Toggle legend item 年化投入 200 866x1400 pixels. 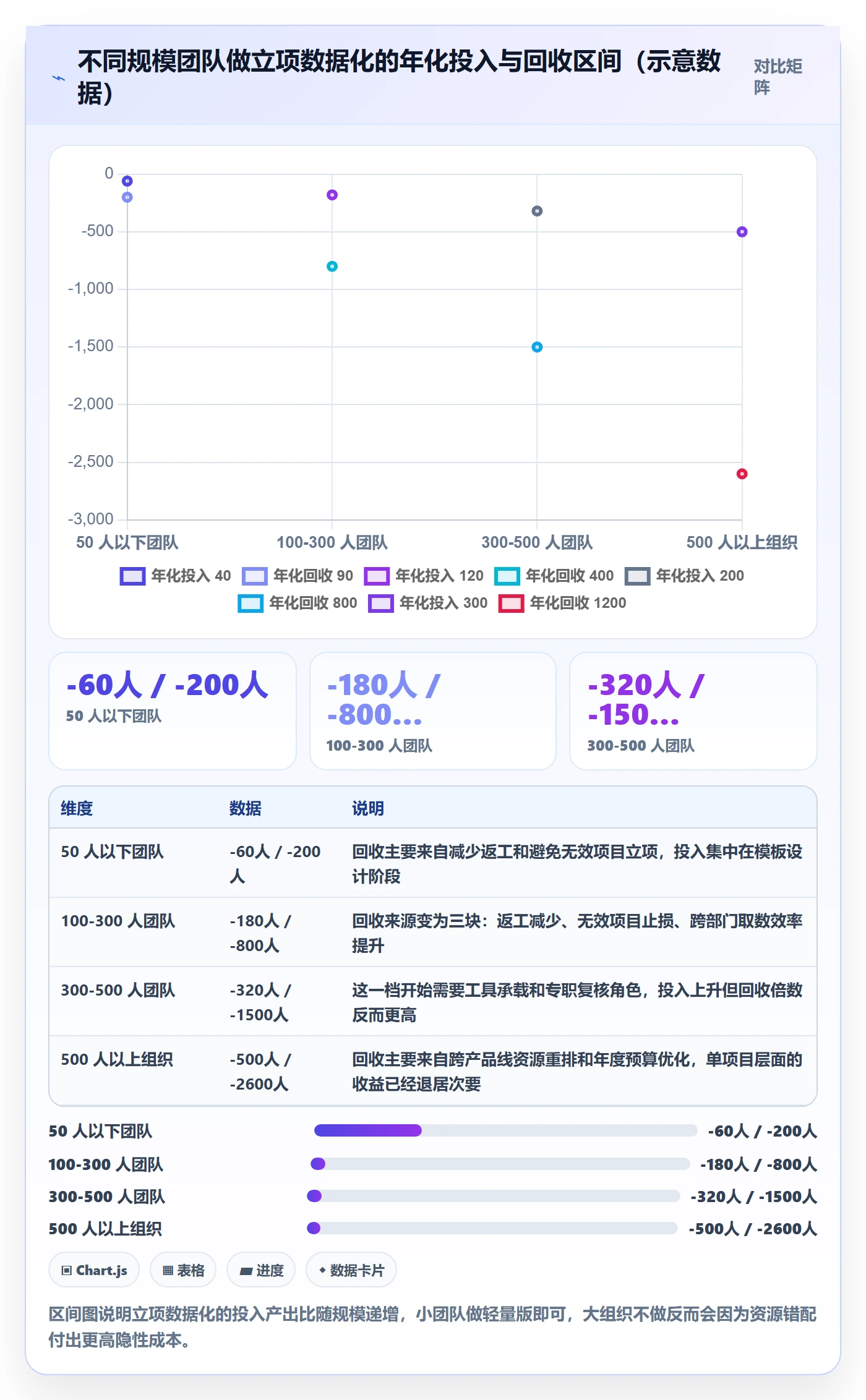[x=684, y=576]
